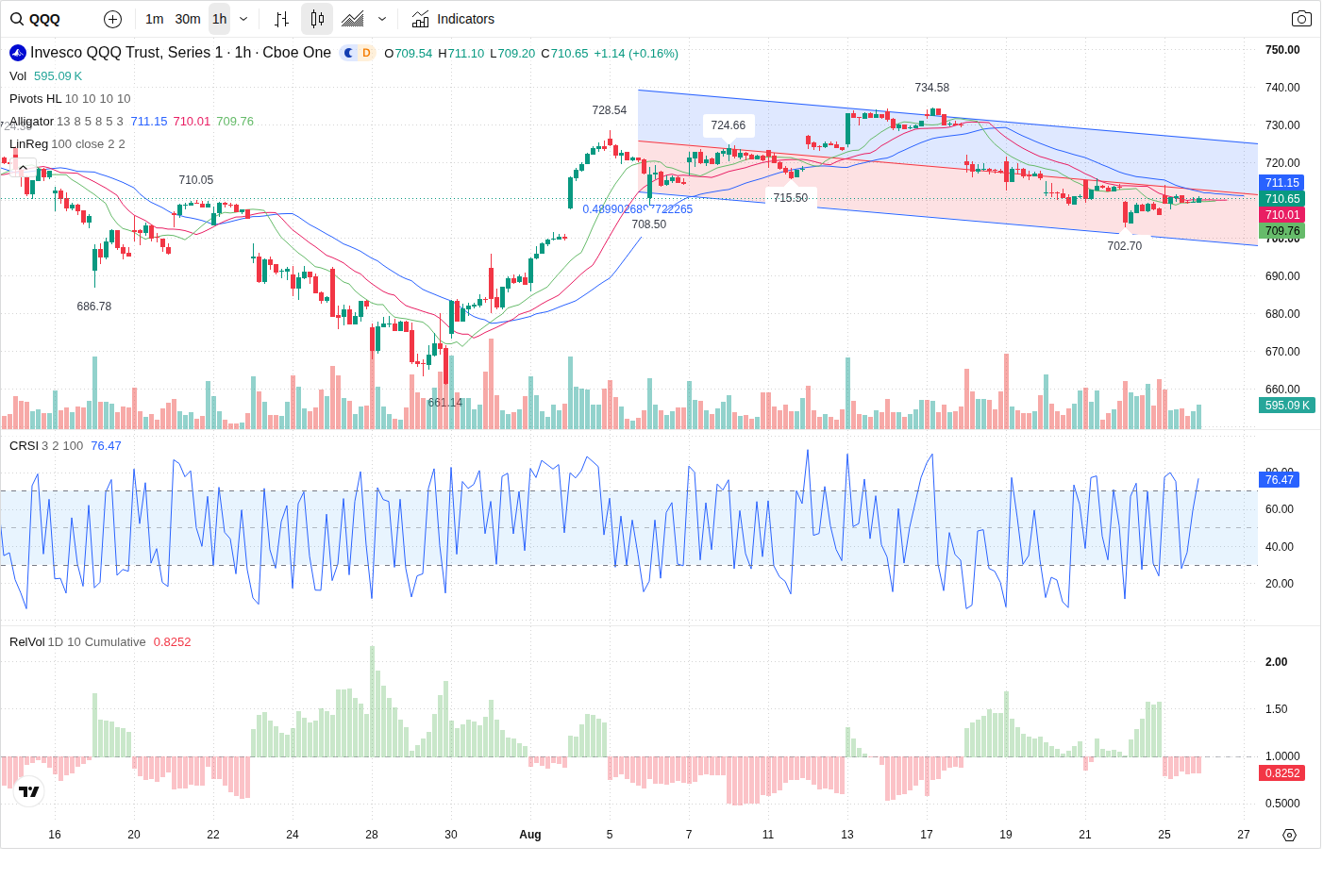This screenshot has width=1340, height=896.
Task: Click the 710.05 pivot high label
Action: [x=195, y=180]
